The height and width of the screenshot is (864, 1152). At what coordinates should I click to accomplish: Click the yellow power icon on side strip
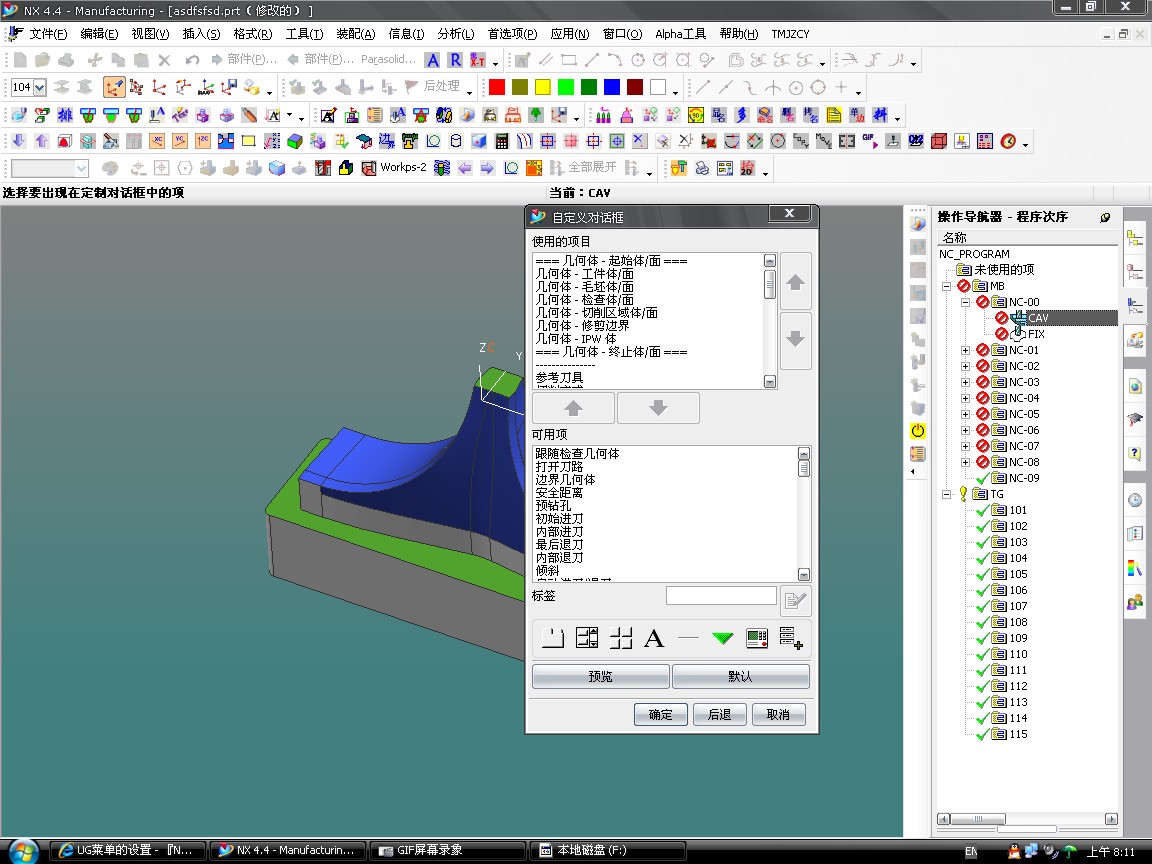pos(917,431)
